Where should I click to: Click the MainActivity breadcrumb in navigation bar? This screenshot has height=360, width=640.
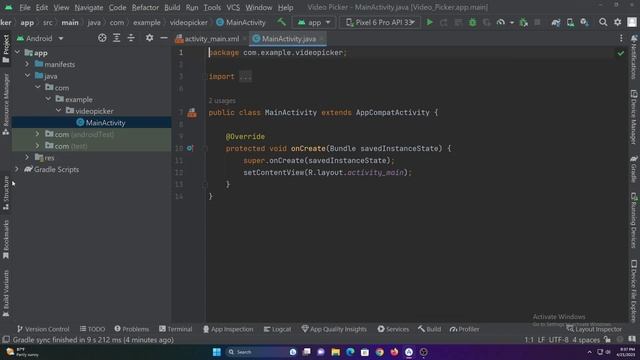[241, 22]
